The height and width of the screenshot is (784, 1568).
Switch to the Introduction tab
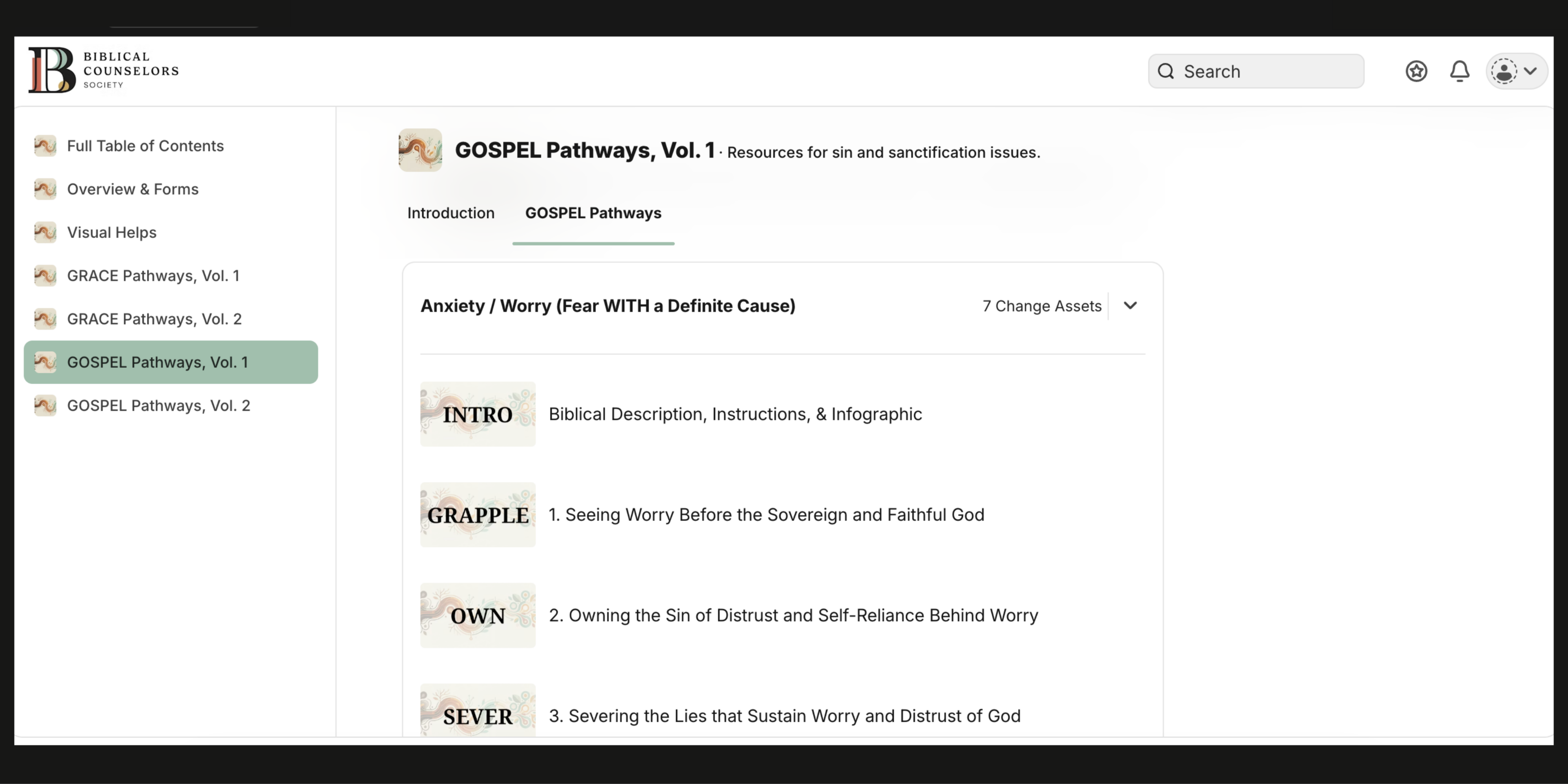(x=450, y=213)
